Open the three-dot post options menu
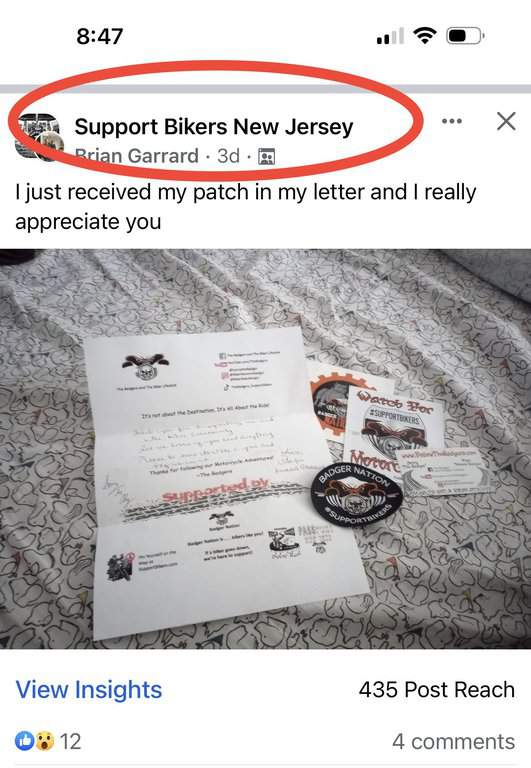This screenshot has height=768, width=531. pos(452,121)
